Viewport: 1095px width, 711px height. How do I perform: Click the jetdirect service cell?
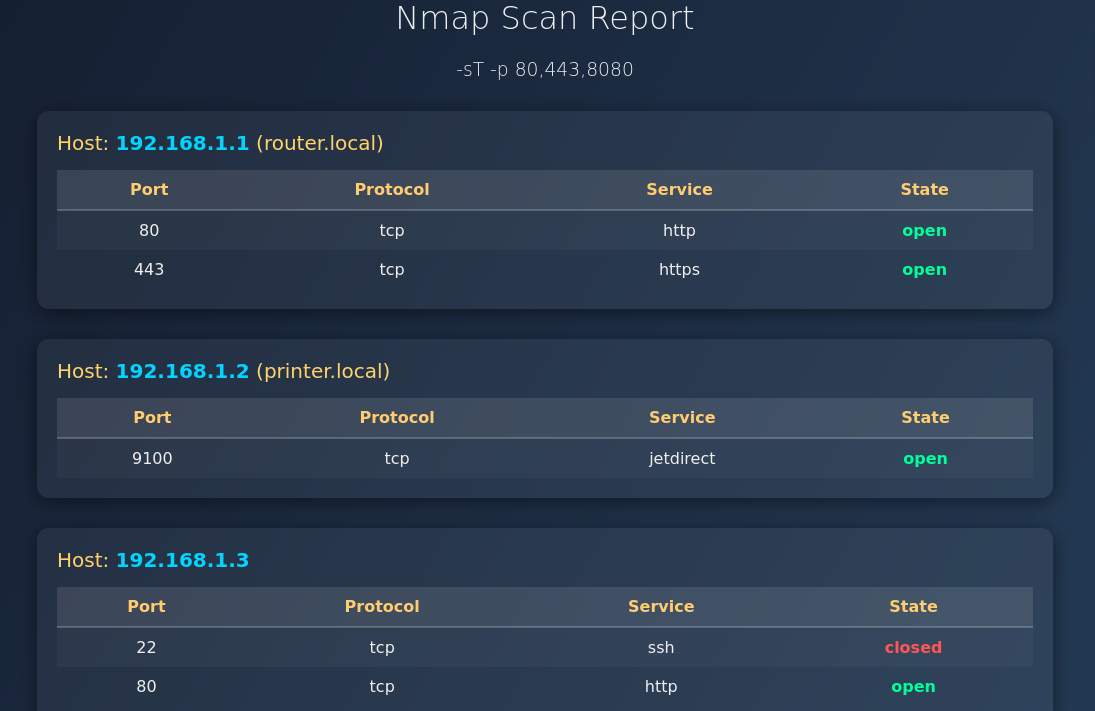pos(682,459)
